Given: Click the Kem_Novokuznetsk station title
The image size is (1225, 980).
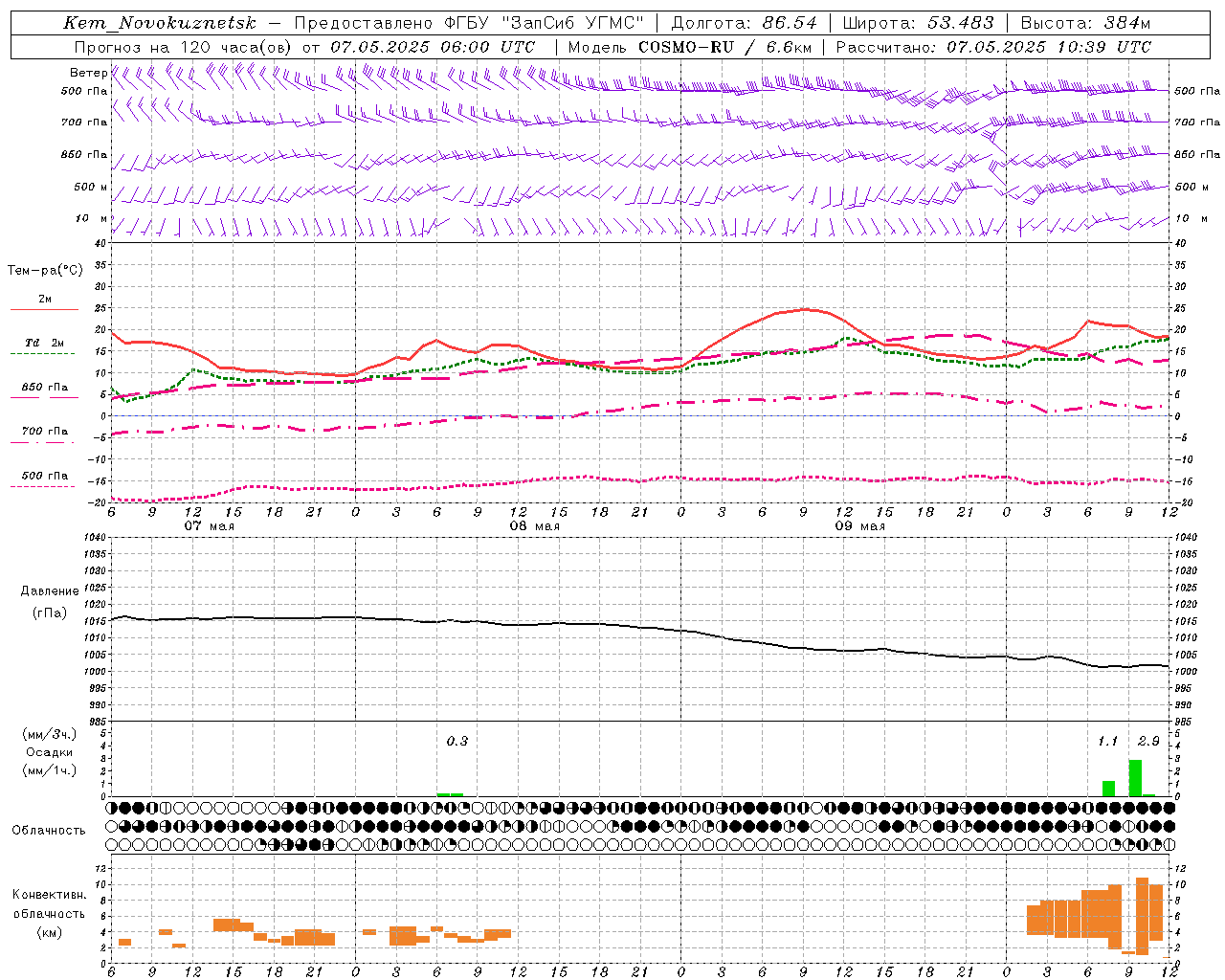Looking at the screenshot, I should [x=160, y=23].
